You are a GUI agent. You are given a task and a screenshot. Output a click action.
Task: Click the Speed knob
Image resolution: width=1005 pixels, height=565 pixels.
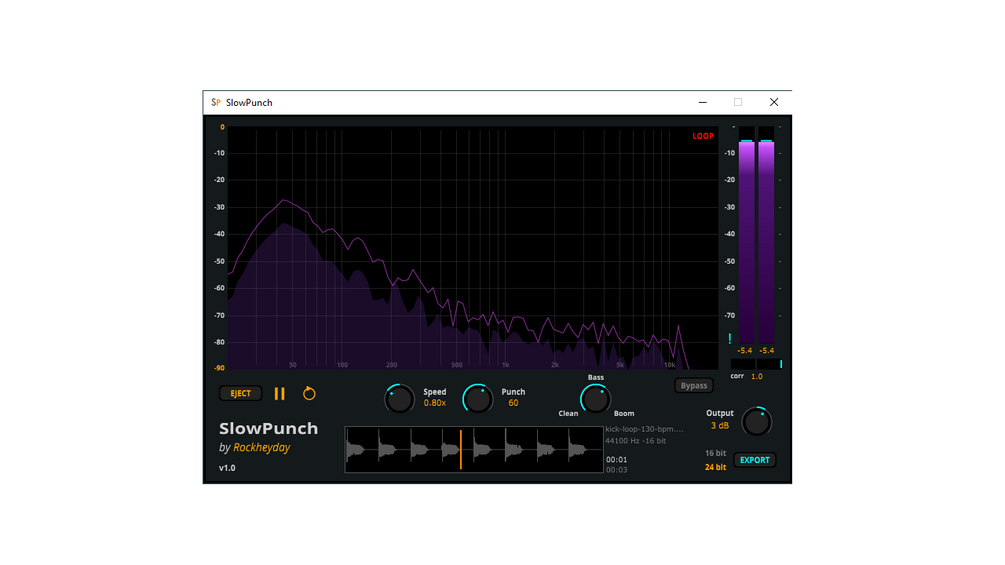[399, 399]
